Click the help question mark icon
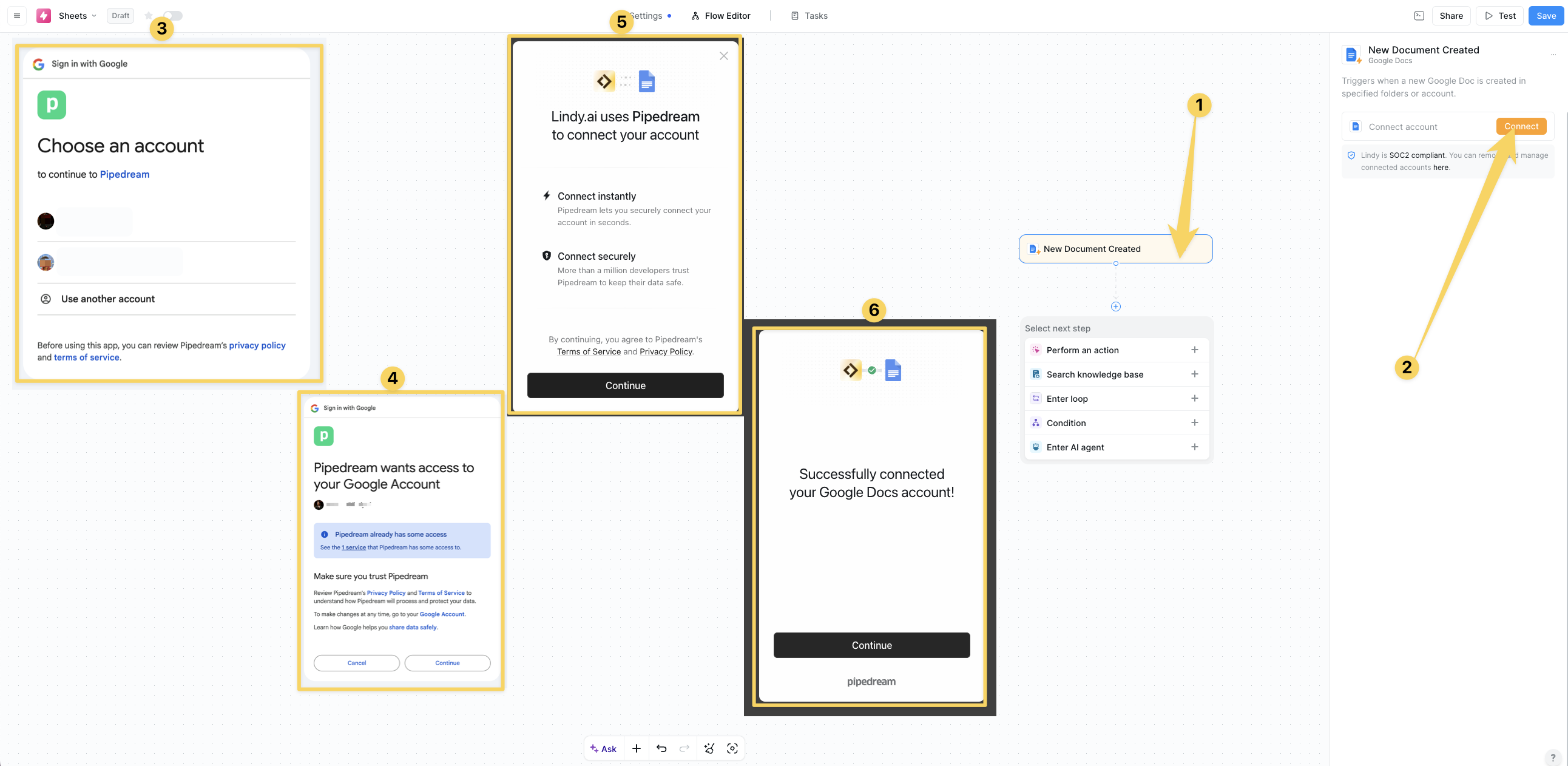The width and height of the screenshot is (1568, 766). click(x=1553, y=757)
